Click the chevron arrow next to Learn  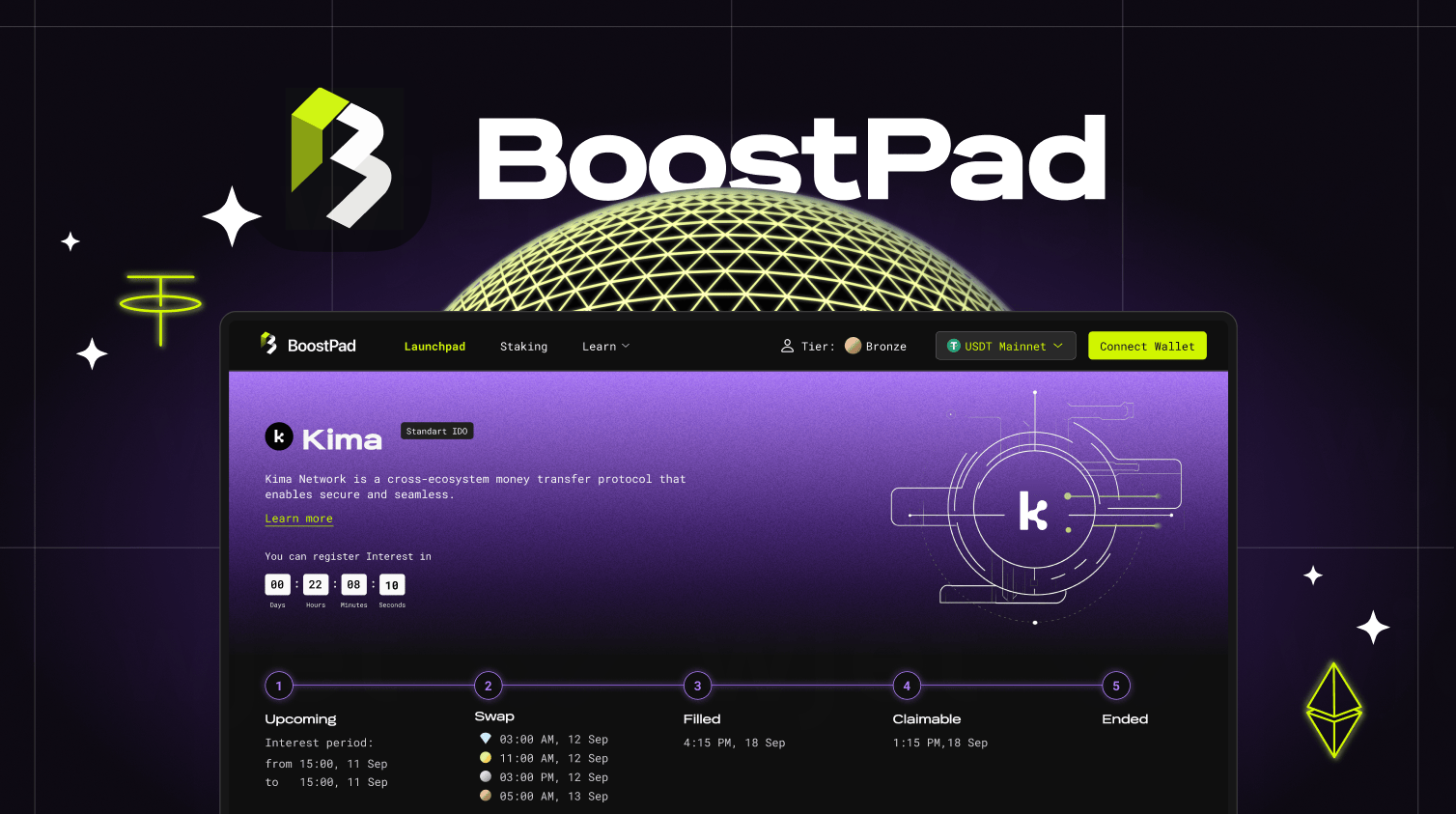[x=626, y=346]
